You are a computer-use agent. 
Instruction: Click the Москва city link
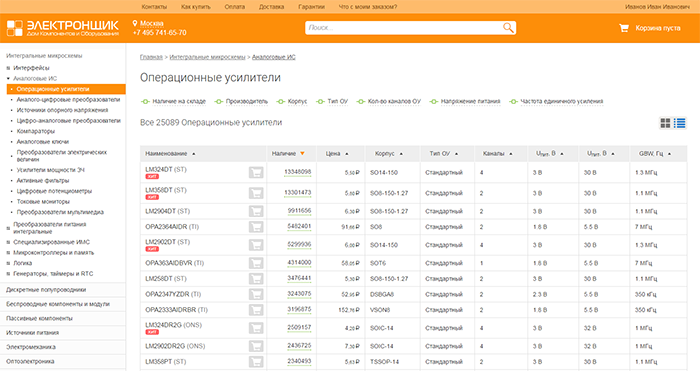click(152, 23)
